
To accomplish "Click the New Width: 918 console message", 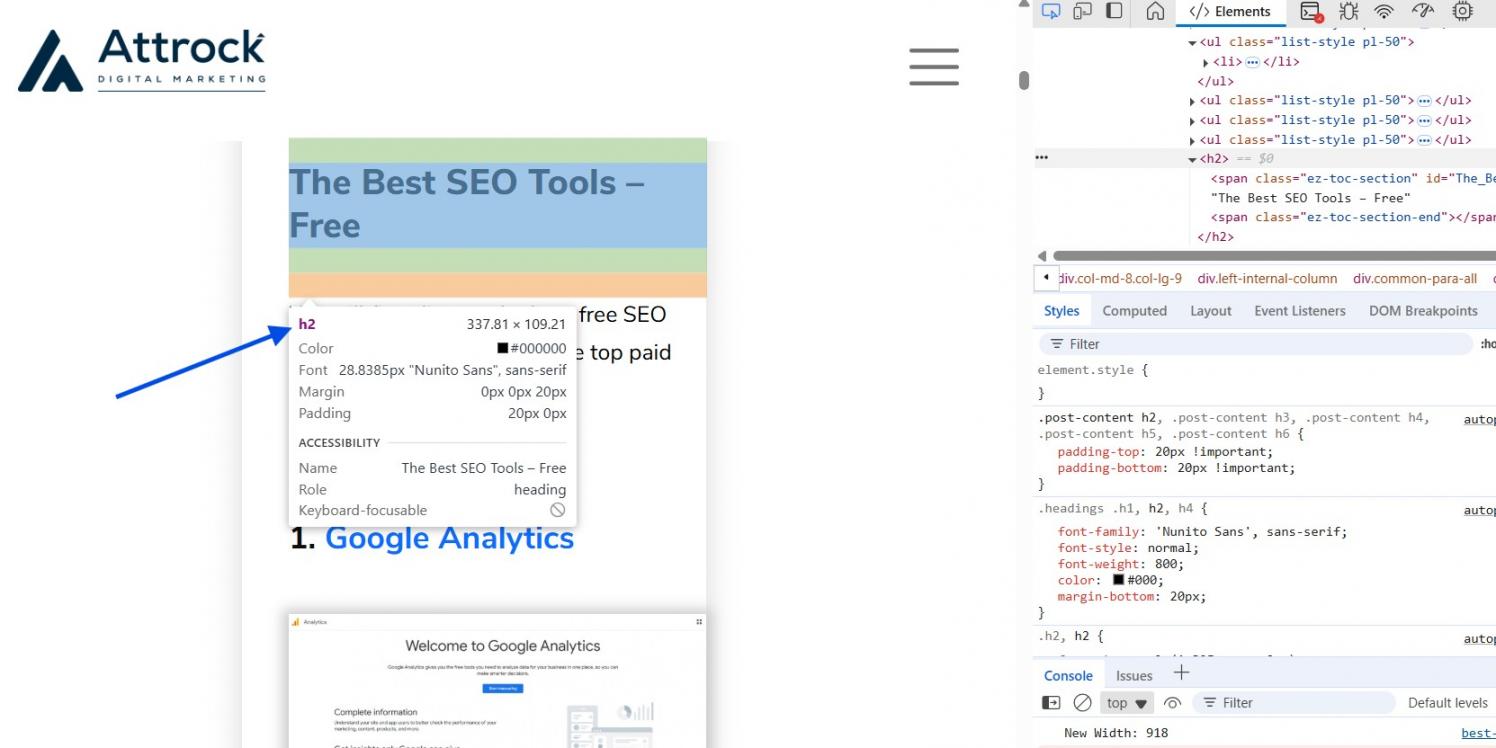I will [x=1116, y=733].
